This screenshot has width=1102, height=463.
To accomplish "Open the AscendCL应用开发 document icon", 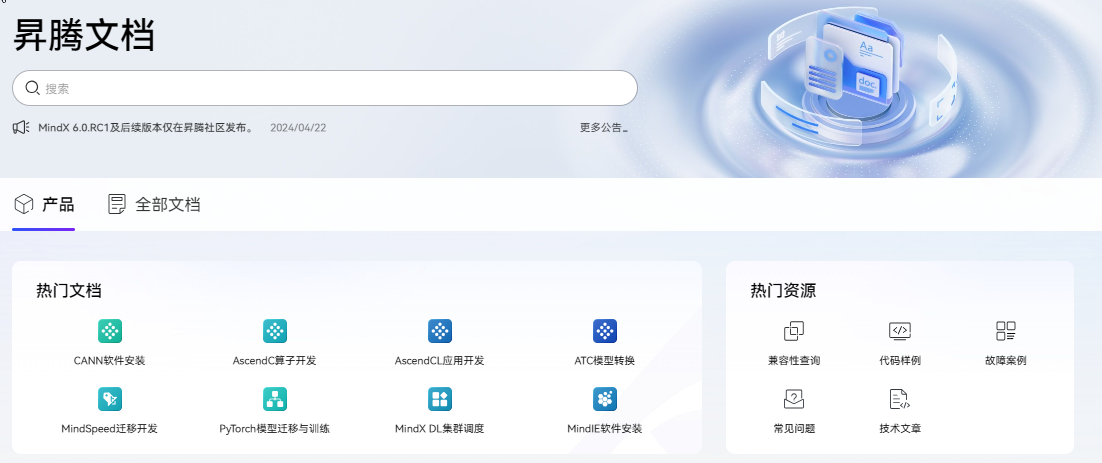I will (440, 331).
